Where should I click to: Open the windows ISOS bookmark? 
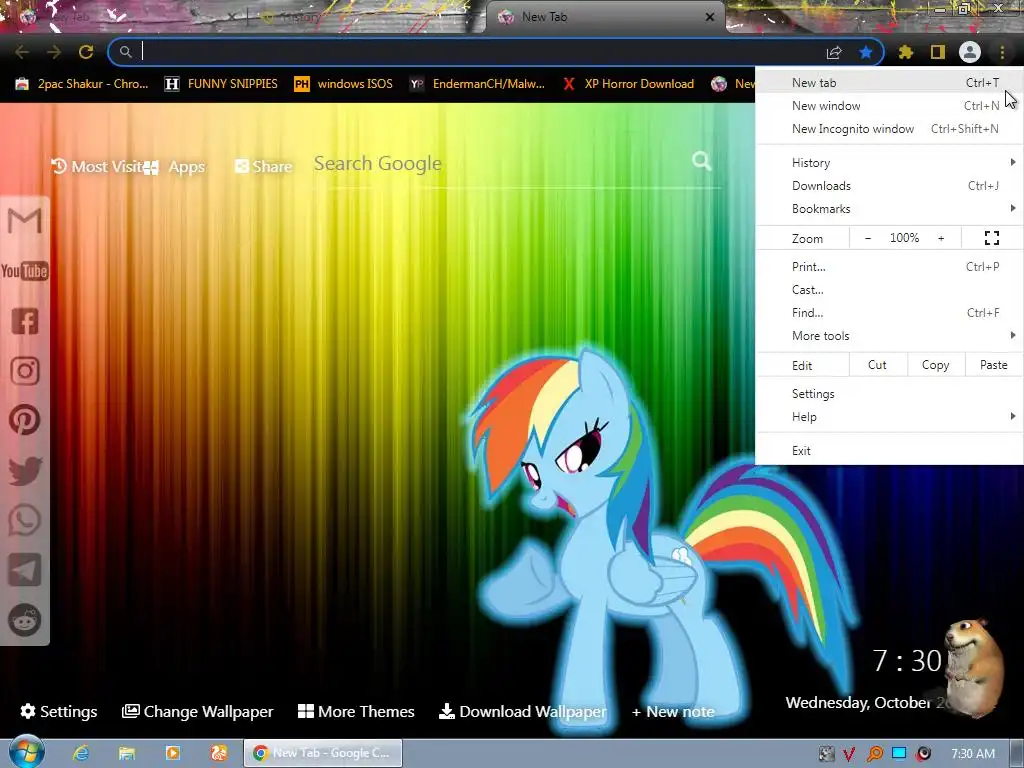coord(344,84)
